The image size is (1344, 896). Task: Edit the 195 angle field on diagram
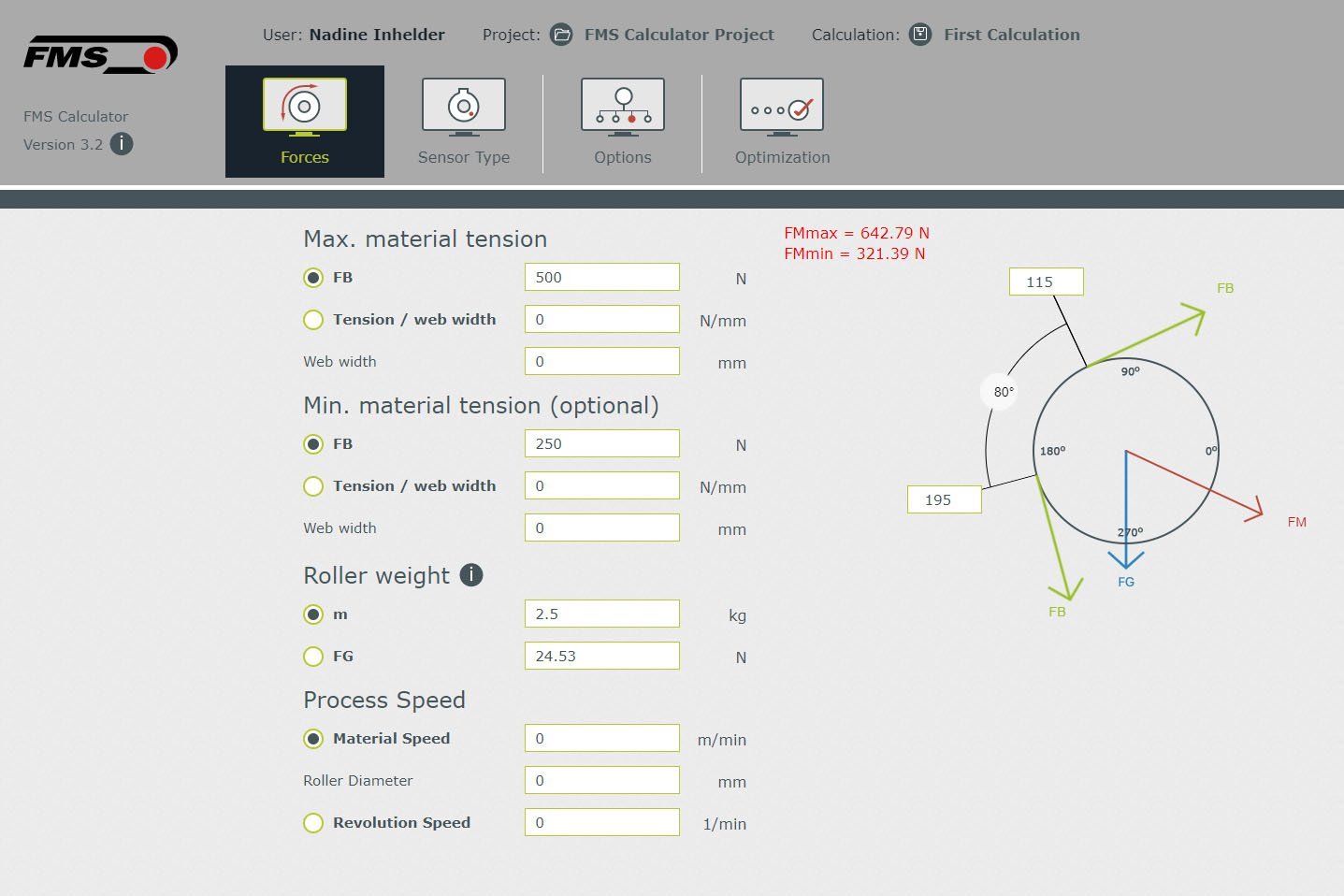pos(944,499)
